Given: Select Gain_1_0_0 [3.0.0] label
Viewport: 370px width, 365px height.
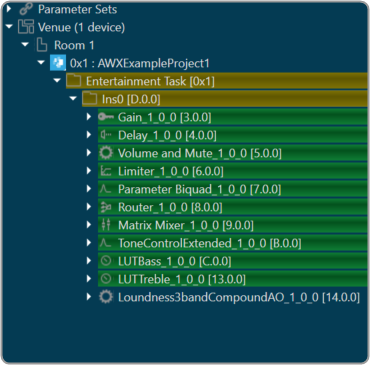Looking at the screenshot, I should point(165,117).
